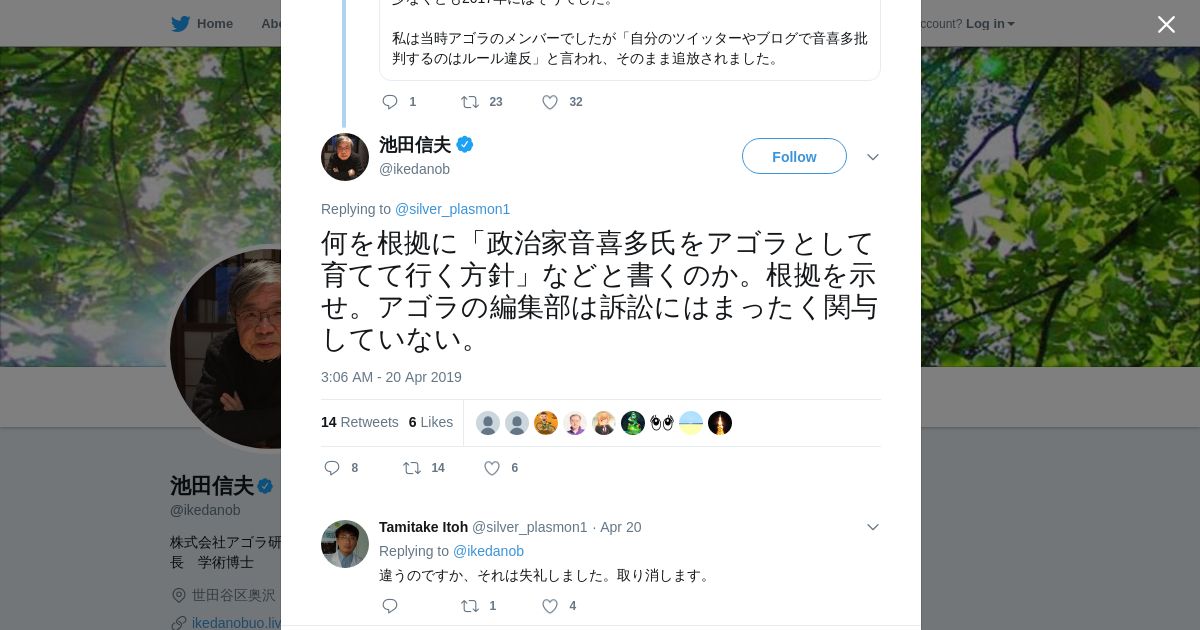
Task: Reply to Tamitake Itoh's tweet
Action: (x=390, y=606)
